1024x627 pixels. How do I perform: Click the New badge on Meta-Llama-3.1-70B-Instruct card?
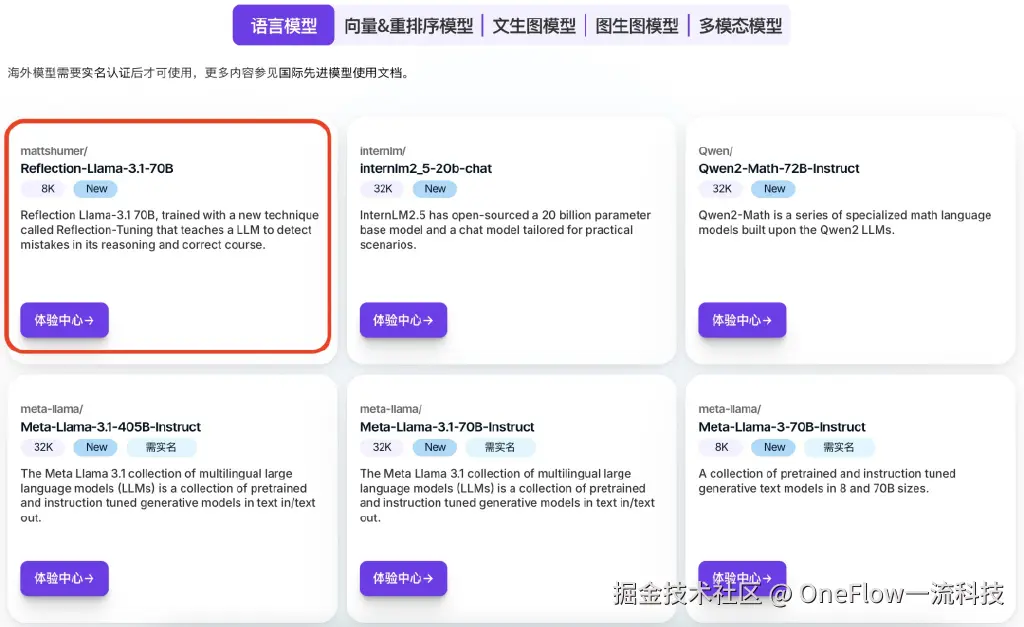[435, 447]
